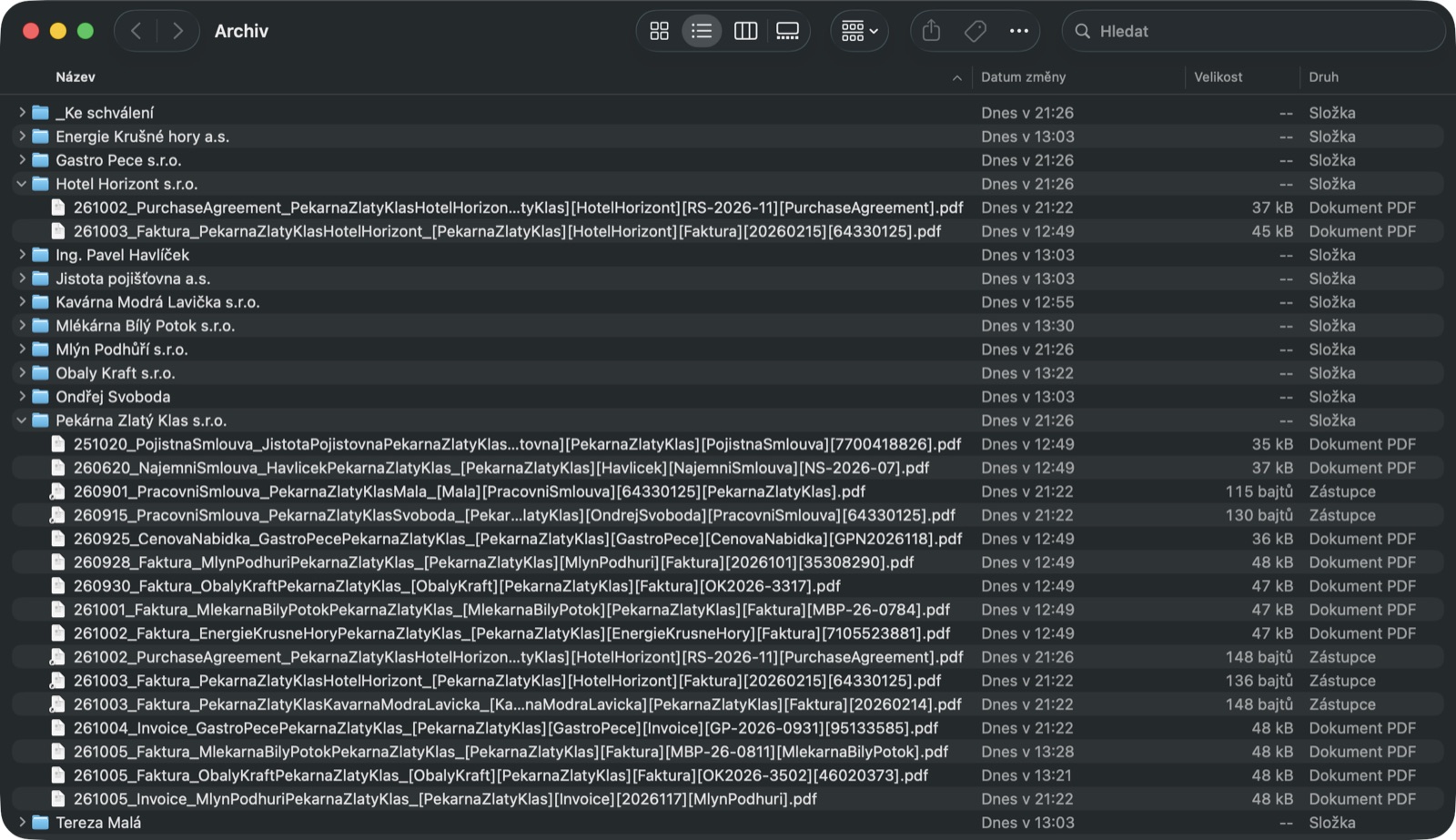Switch to list view
This screenshot has width=1456, height=840.
[702, 31]
